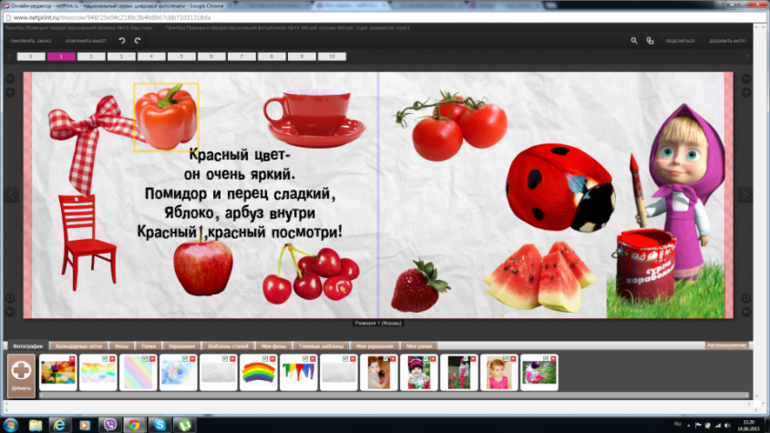Open the Рамки tab
Viewport: 770px width, 433px height.
[x=148, y=345]
